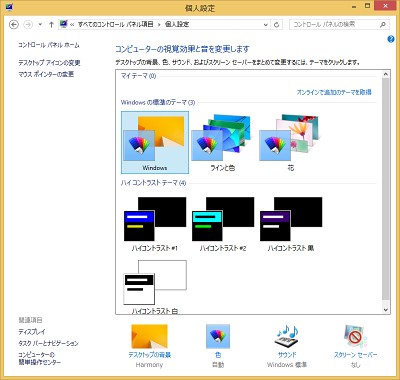
Task: Open ディスプレイ related link
Action: coord(32,332)
